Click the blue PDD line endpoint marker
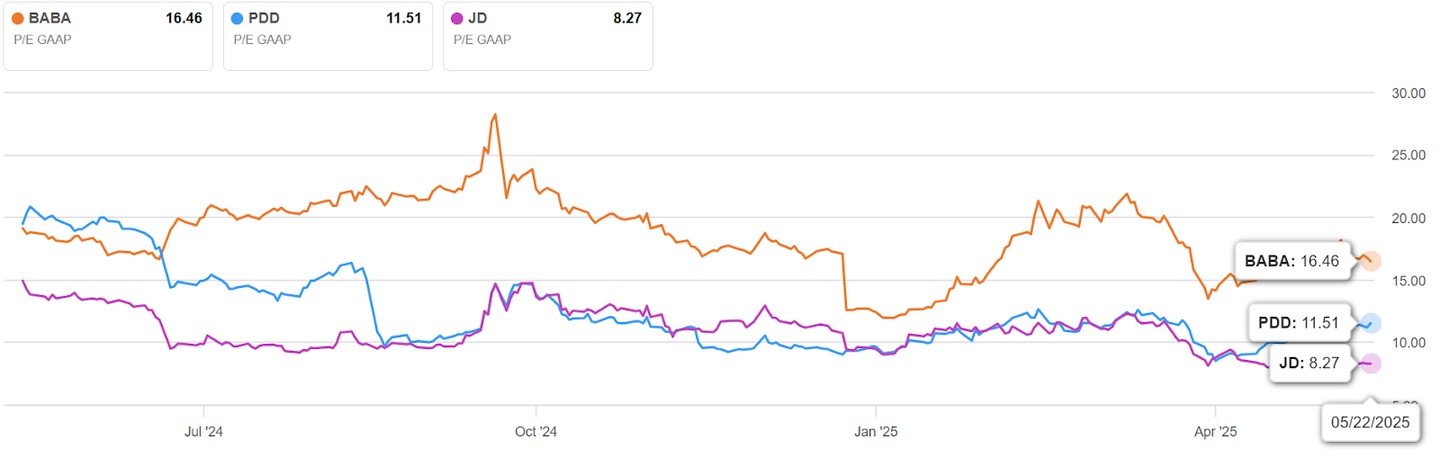Screen dimensions: 1440x458 tap(1371, 323)
